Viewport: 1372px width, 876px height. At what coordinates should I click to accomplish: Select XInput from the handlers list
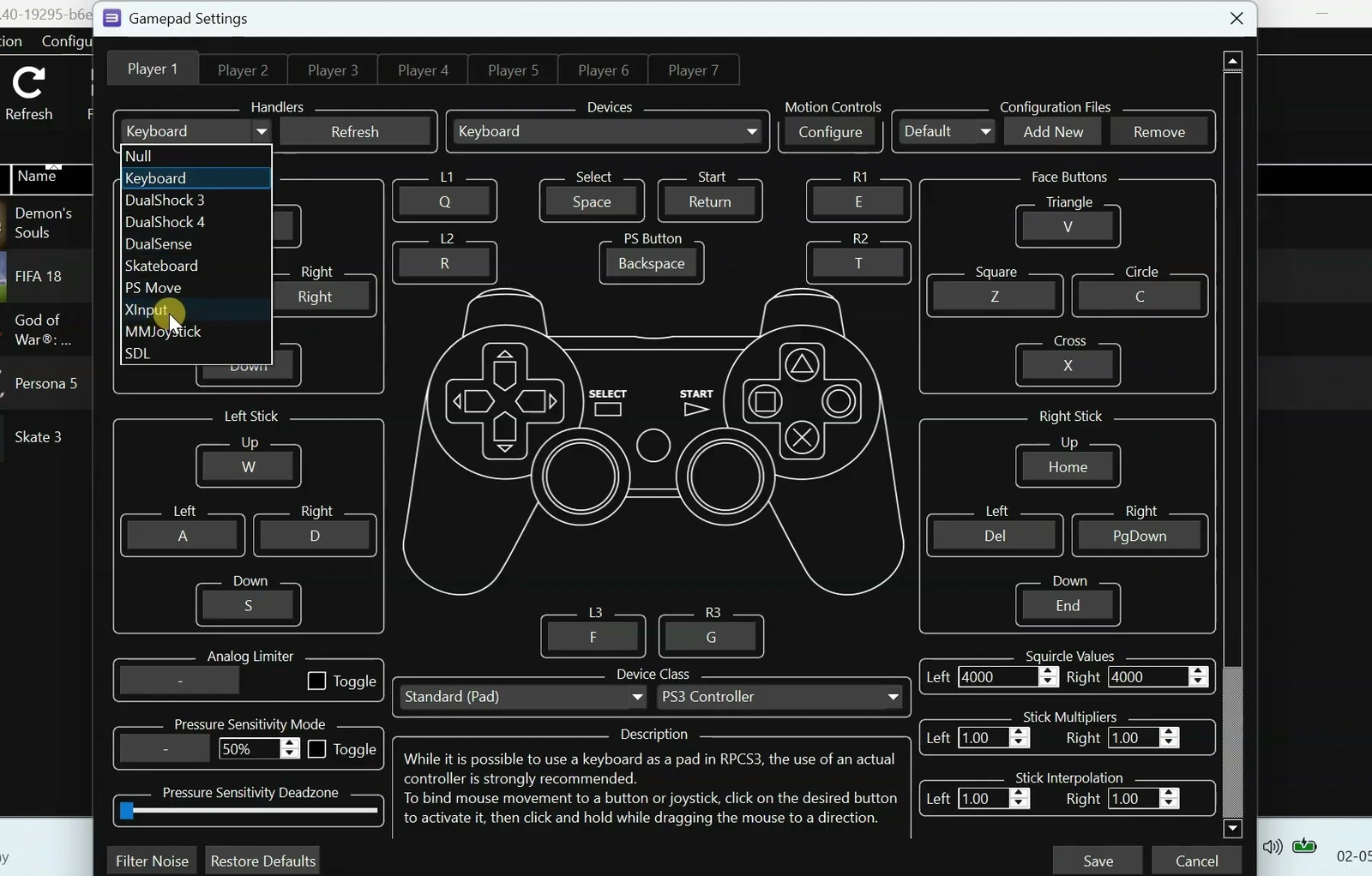pyautogui.click(x=196, y=309)
